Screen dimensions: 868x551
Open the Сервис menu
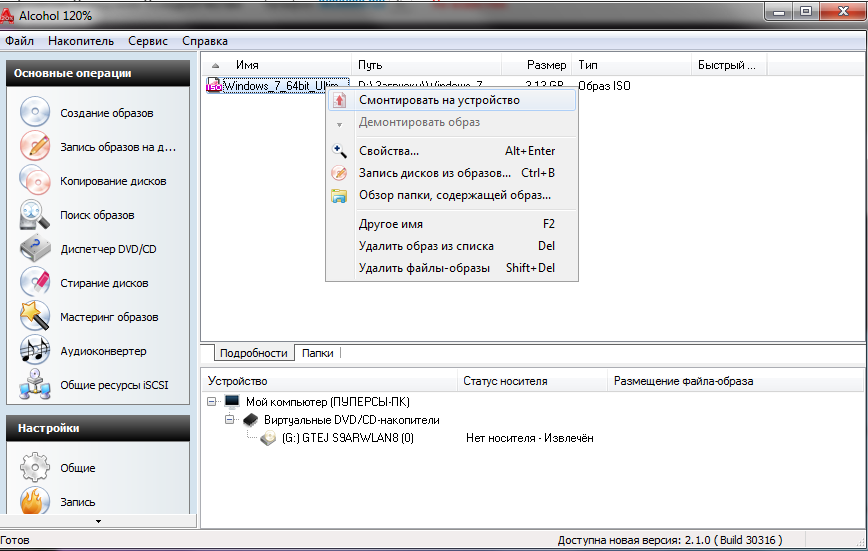click(x=148, y=41)
